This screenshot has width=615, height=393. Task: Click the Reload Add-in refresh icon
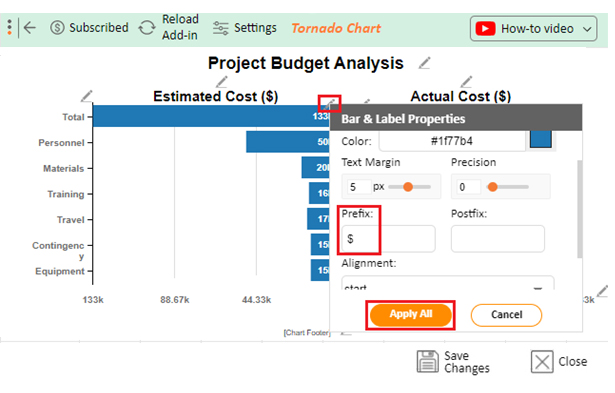[147, 28]
